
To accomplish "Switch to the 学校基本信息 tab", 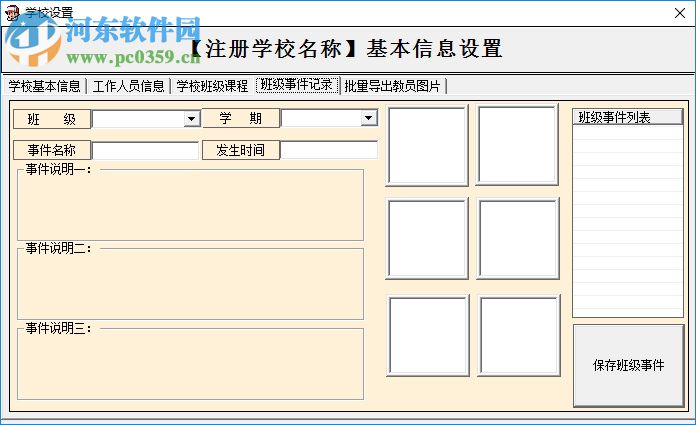I will [44, 86].
